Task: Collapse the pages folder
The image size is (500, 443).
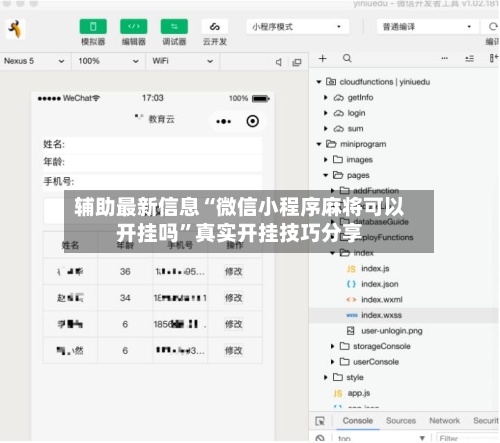Action: 326,175
